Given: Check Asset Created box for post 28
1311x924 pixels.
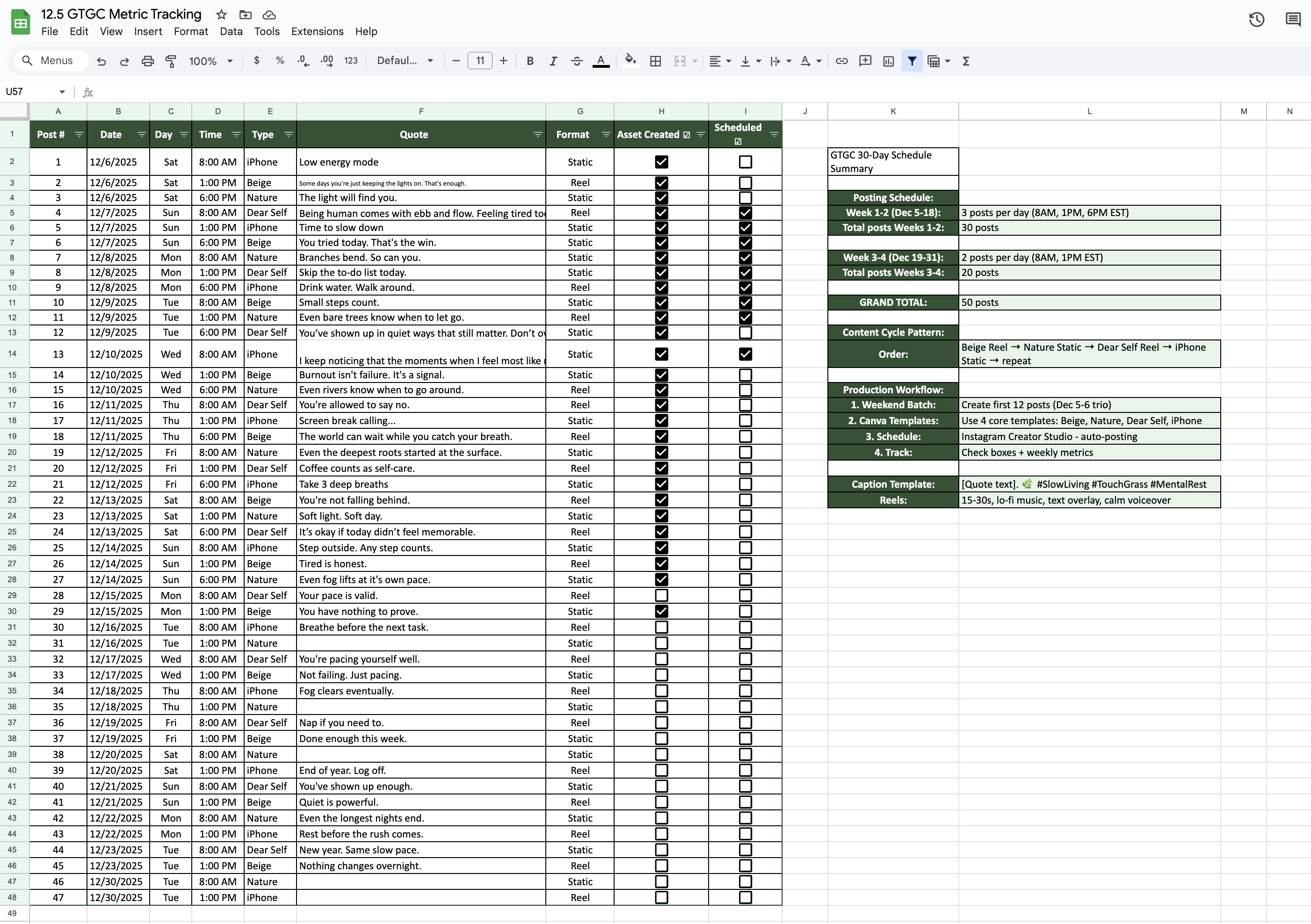Looking at the screenshot, I should click(661, 595).
